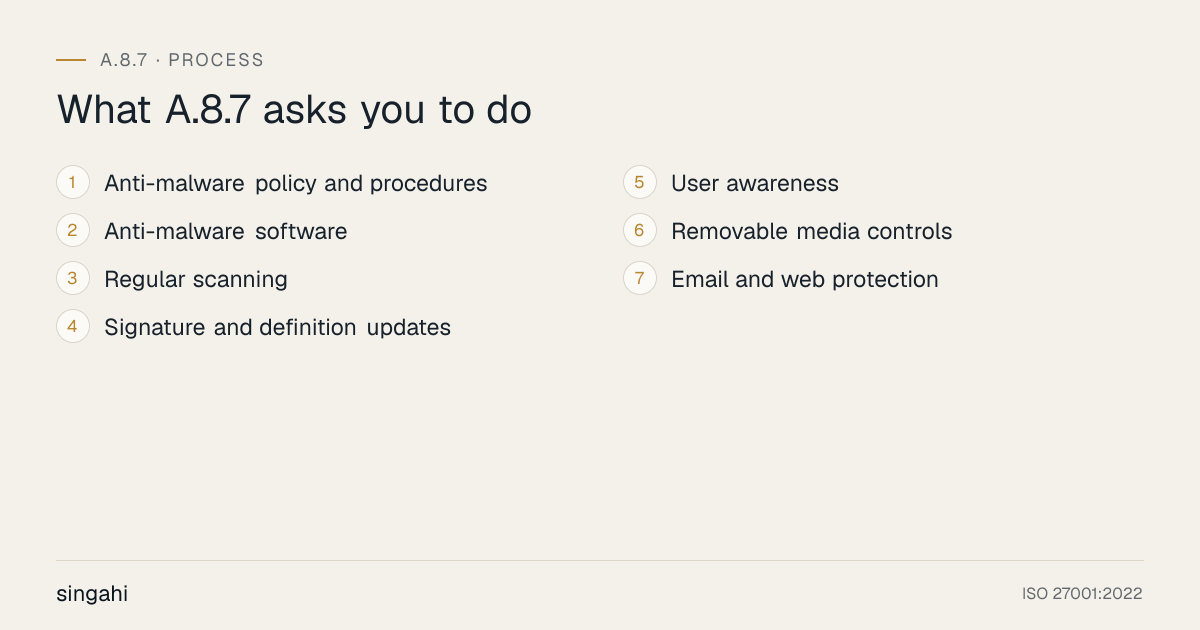The height and width of the screenshot is (630, 1200).
Task: Click the "Regular scanning" list item
Action: point(196,280)
